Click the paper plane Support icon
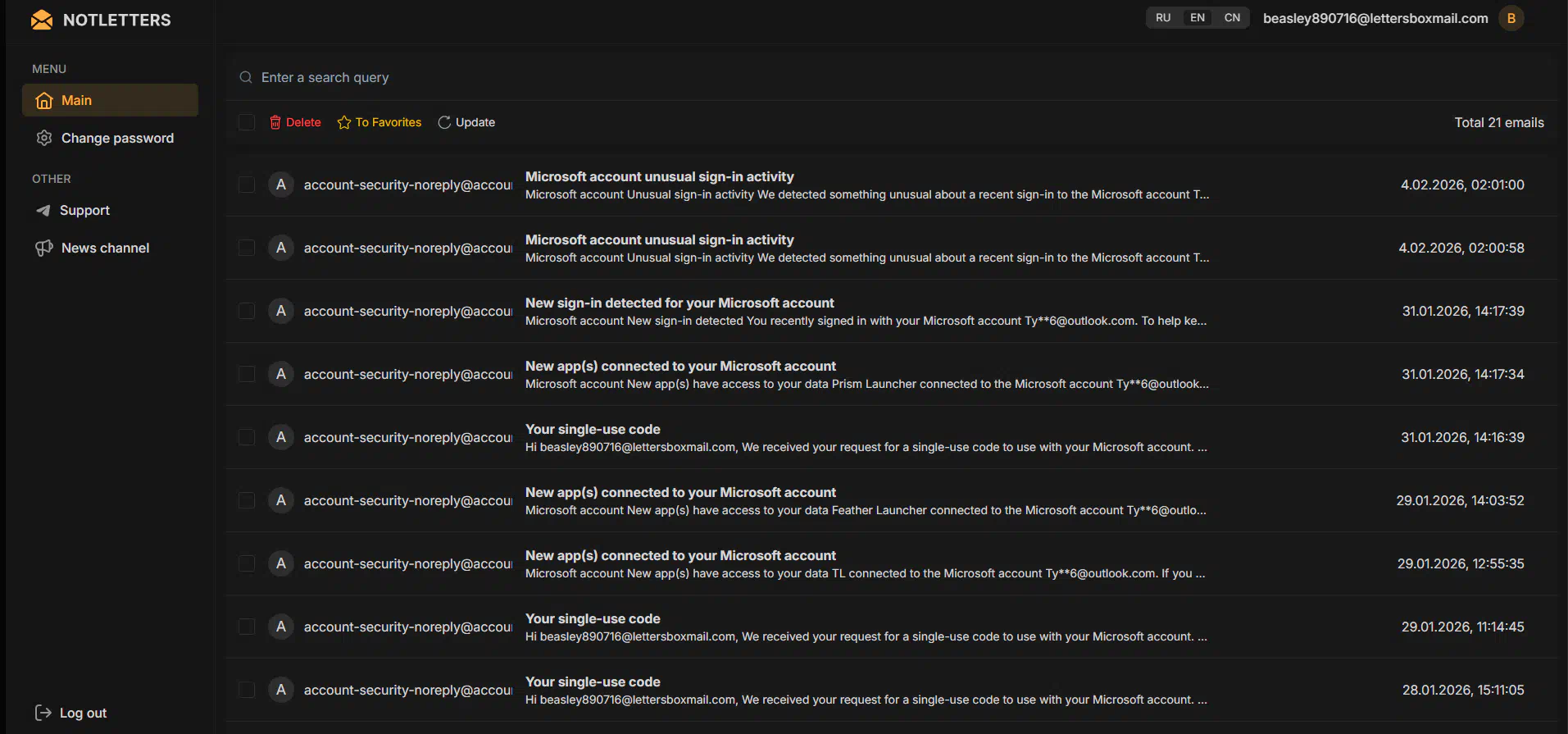1568x734 pixels. point(43,210)
